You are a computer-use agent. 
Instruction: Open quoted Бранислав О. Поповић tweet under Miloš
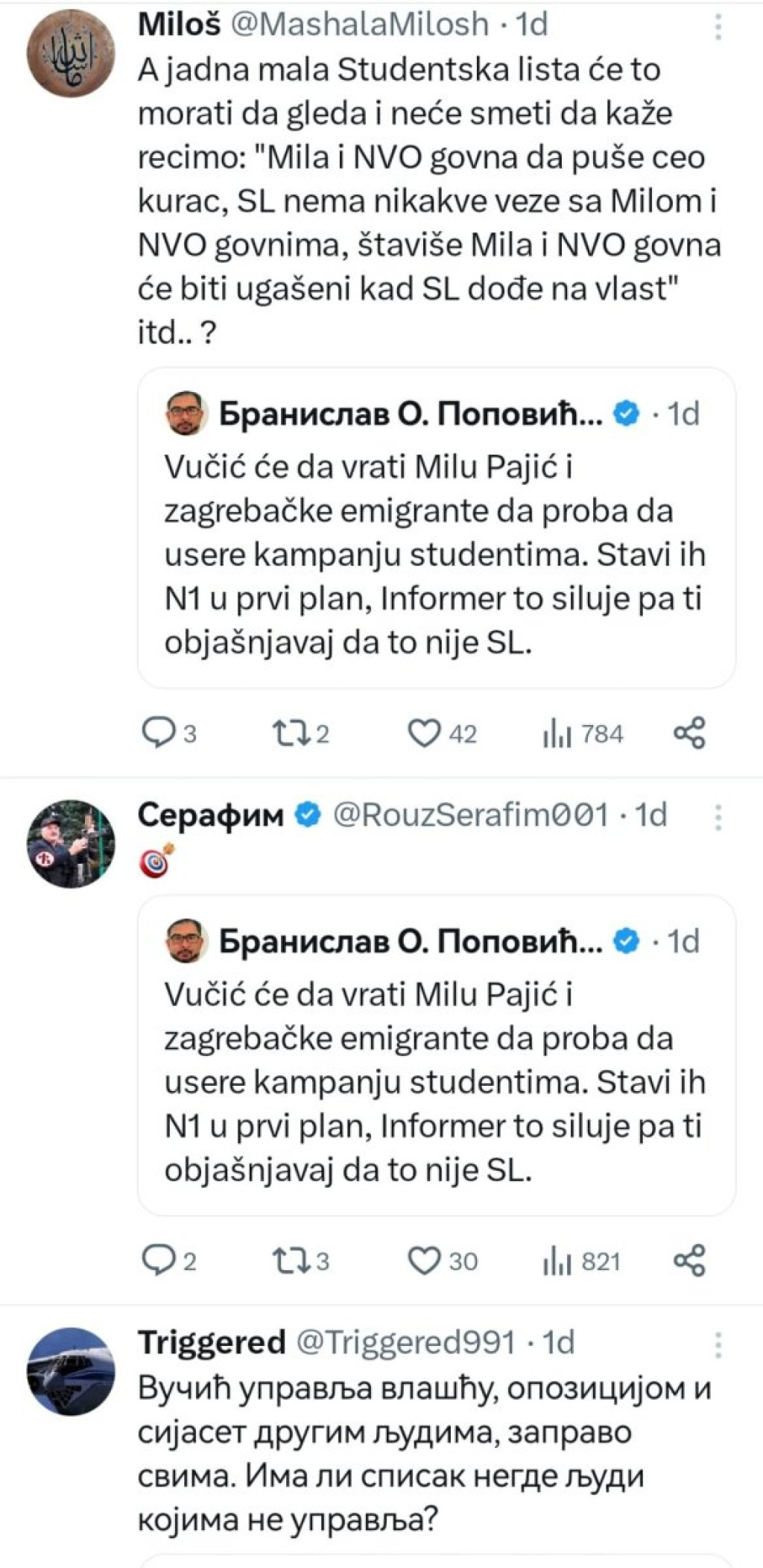pyautogui.click(x=437, y=528)
